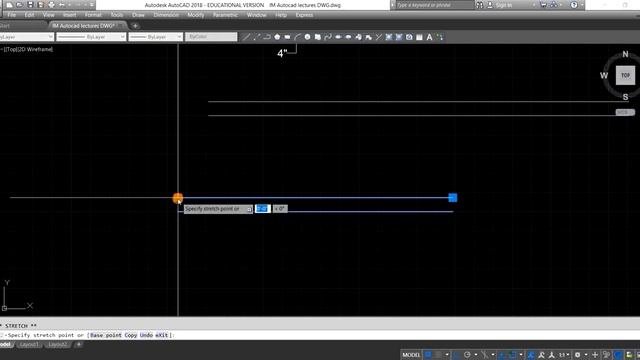Open the File menu
640x360 pixels.
click(x=12, y=15)
